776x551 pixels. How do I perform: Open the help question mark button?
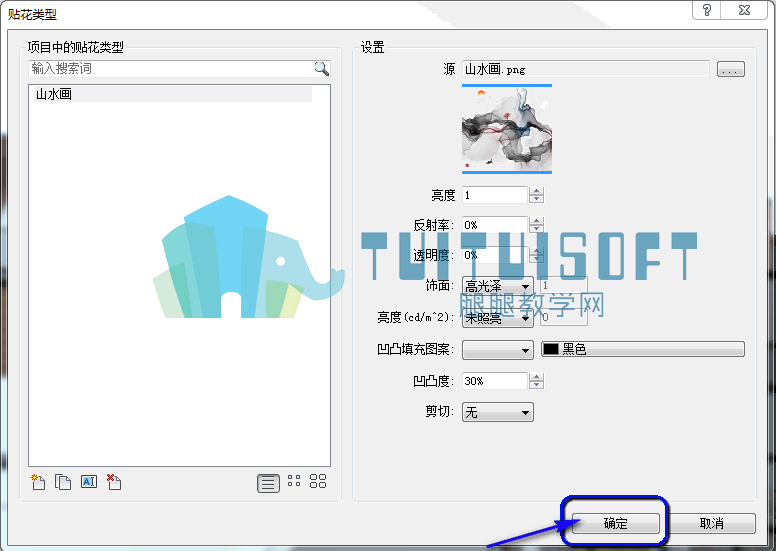tap(707, 10)
